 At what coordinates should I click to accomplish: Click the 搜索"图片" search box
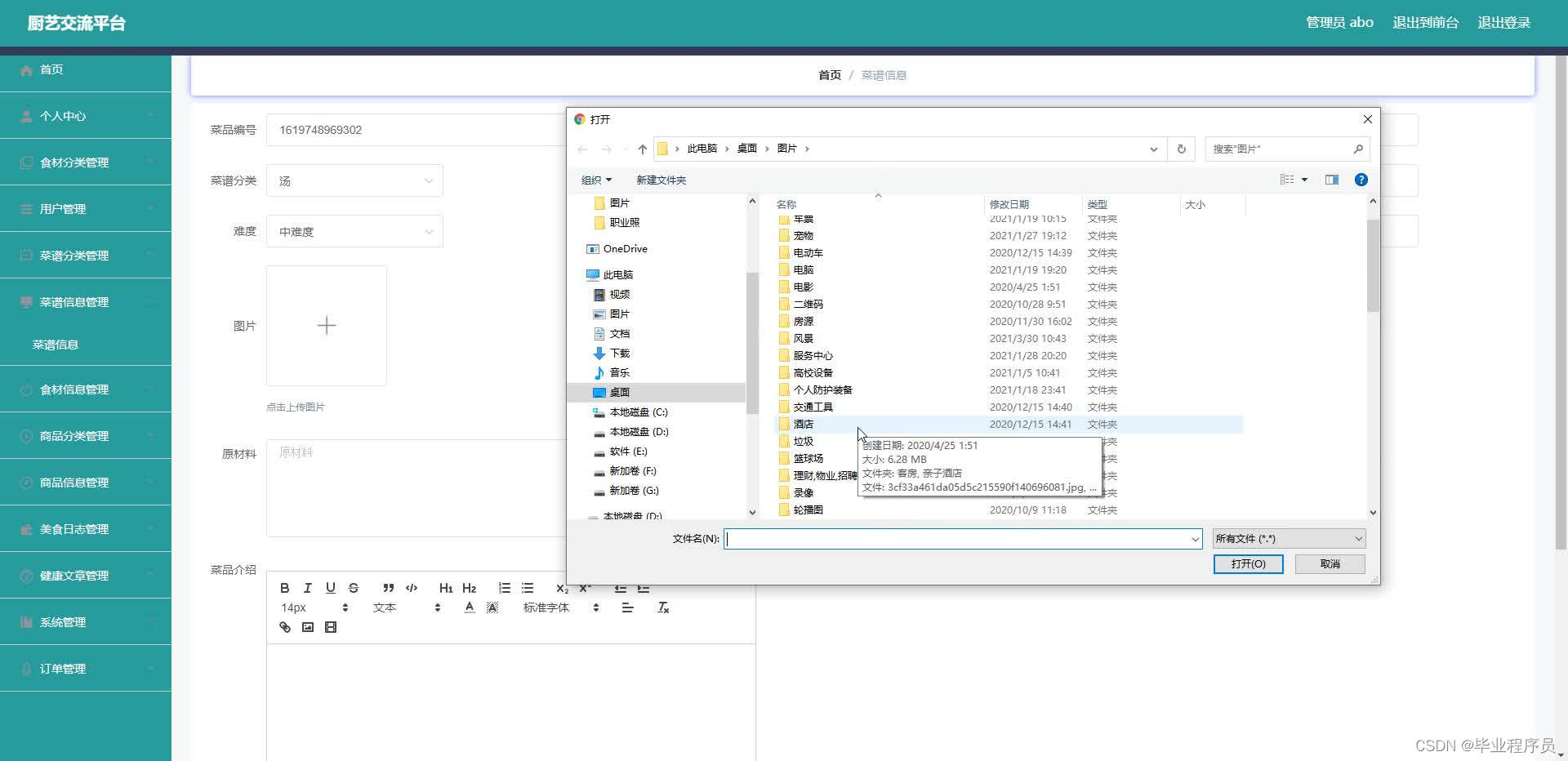[1287, 149]
